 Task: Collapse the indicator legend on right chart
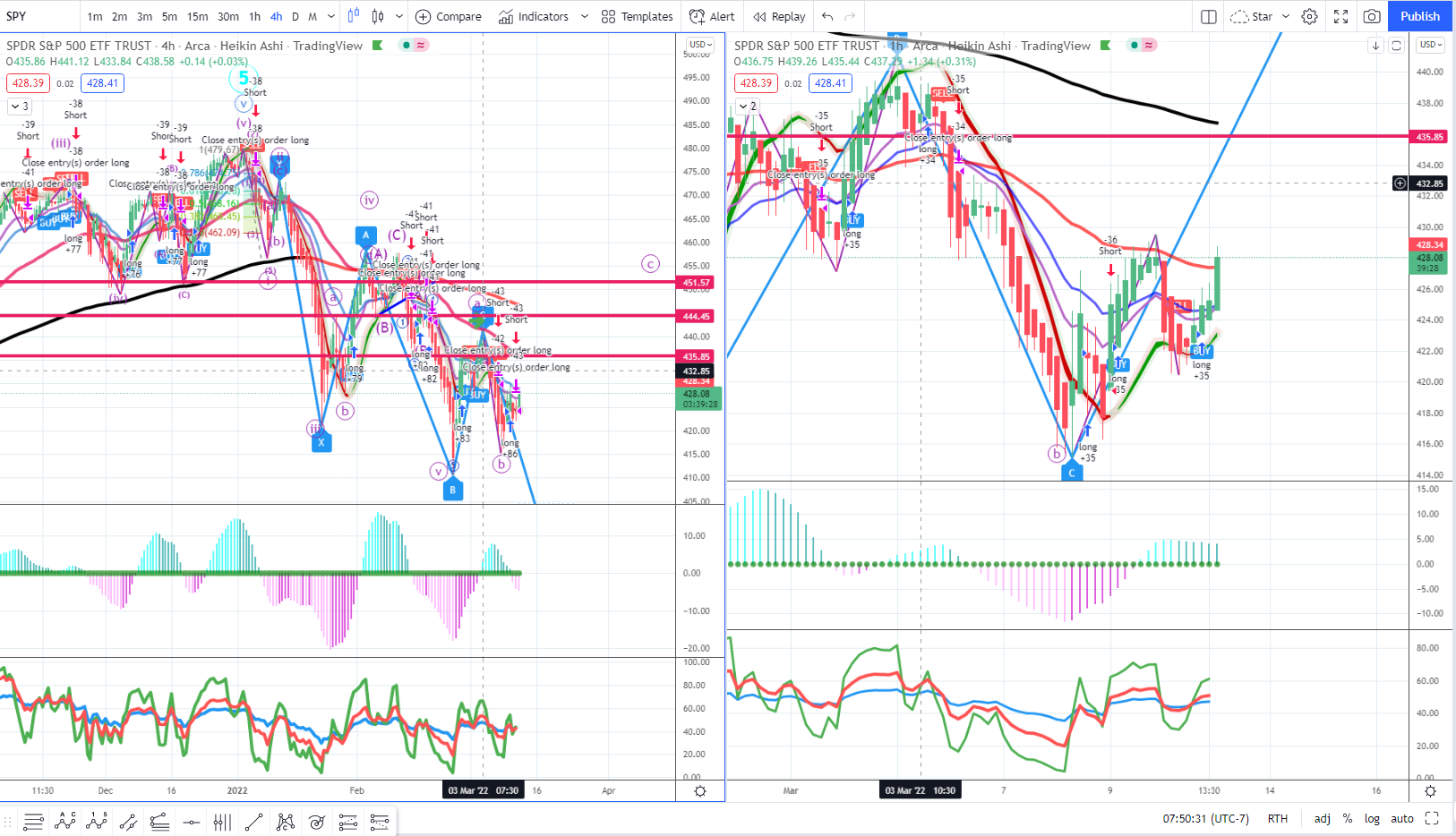748,106
